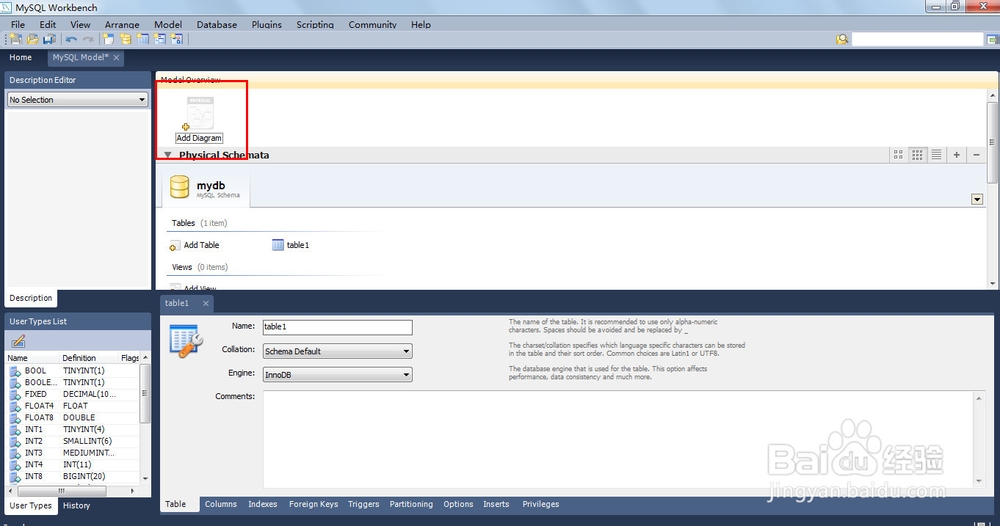Image resolution: width=1000 pixels, height=526 pixels.
Task: Click the new table toolbar icon
Action: click(x=143, y=39)
